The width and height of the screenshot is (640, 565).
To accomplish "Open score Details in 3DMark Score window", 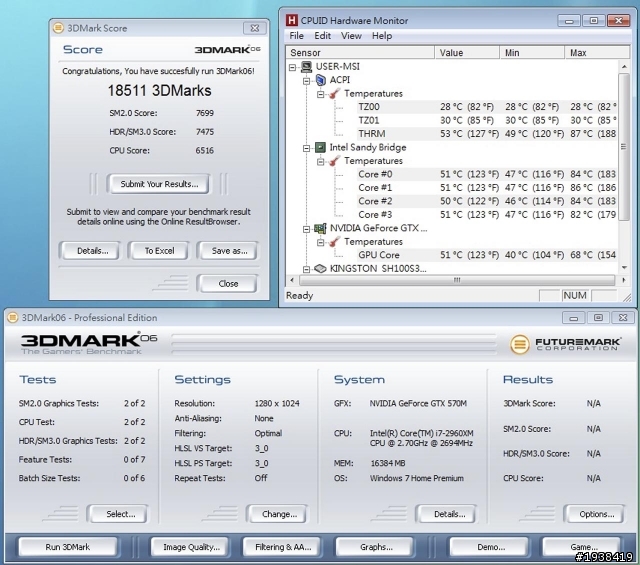I will pyautogui.click(x=90, y=251).
